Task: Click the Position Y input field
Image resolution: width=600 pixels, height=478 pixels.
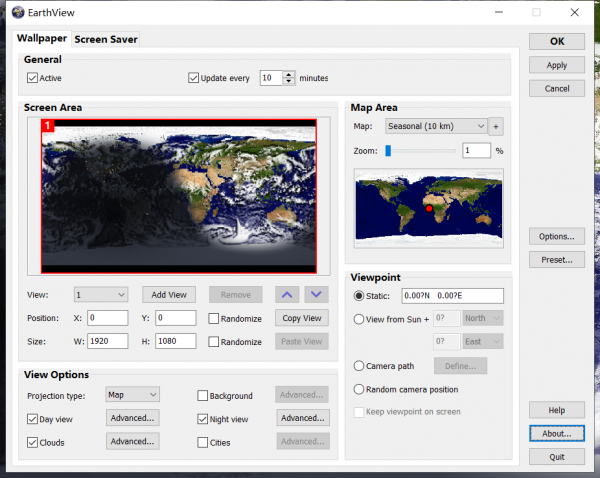Action: [x=176, y=318]
